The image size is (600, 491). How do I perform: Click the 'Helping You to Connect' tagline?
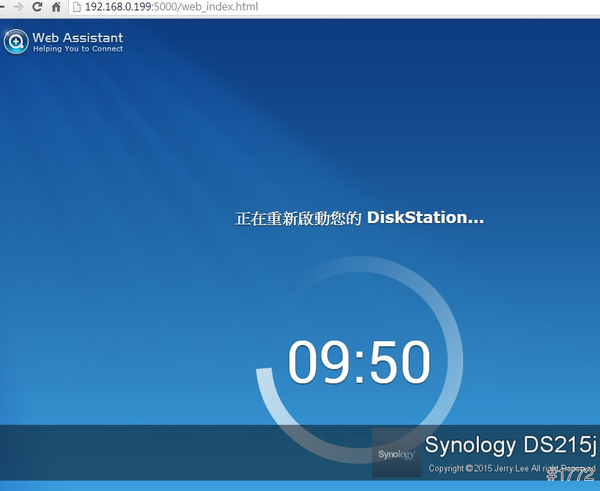(x=78, y=49)
